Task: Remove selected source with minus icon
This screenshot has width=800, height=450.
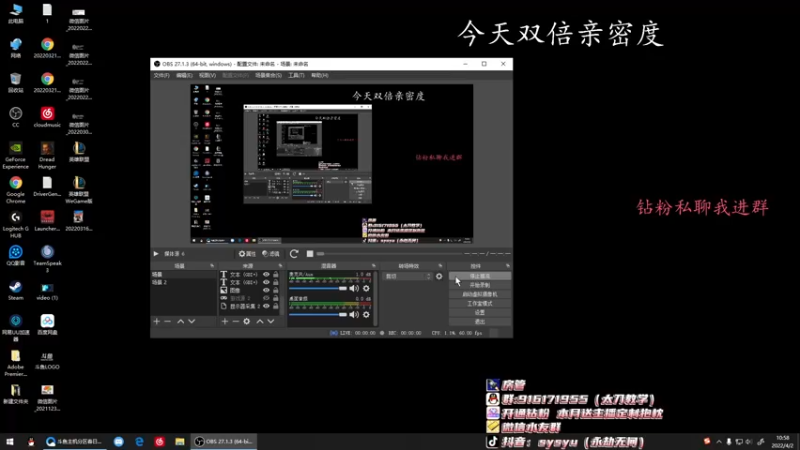Action: click(236, 321)
